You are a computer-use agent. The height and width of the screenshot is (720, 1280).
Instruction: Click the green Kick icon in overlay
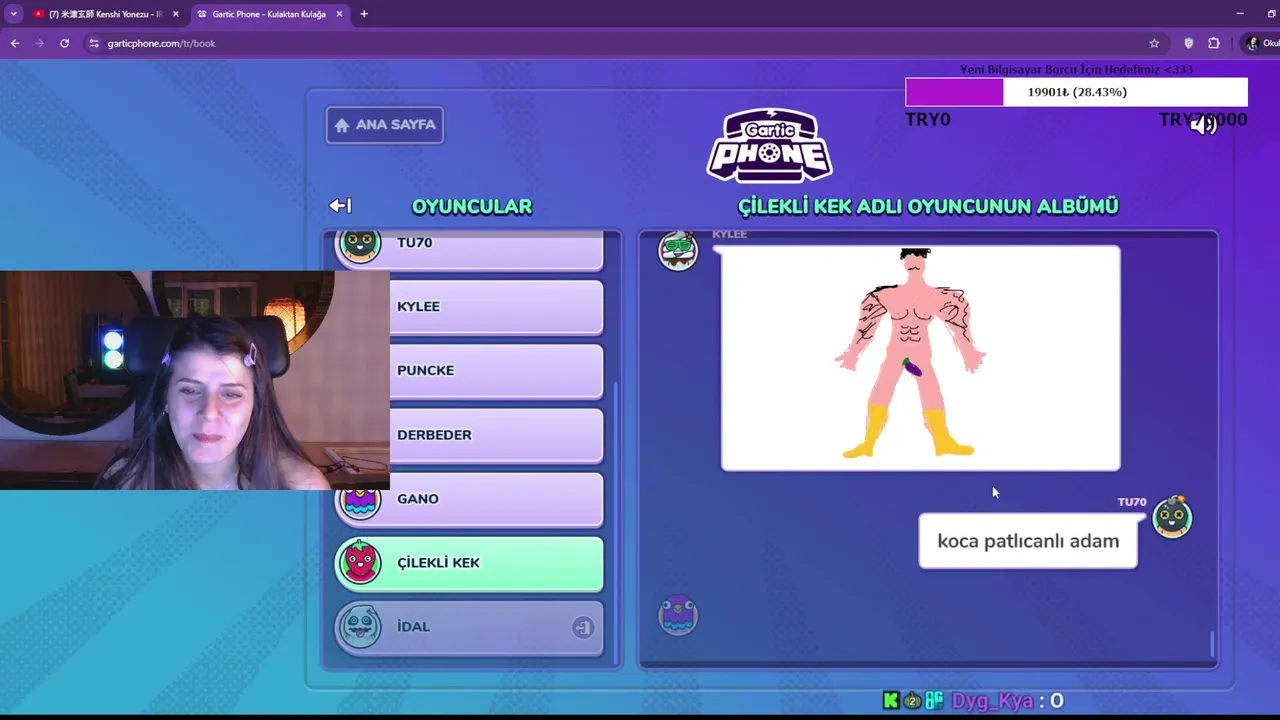(890, 701)
